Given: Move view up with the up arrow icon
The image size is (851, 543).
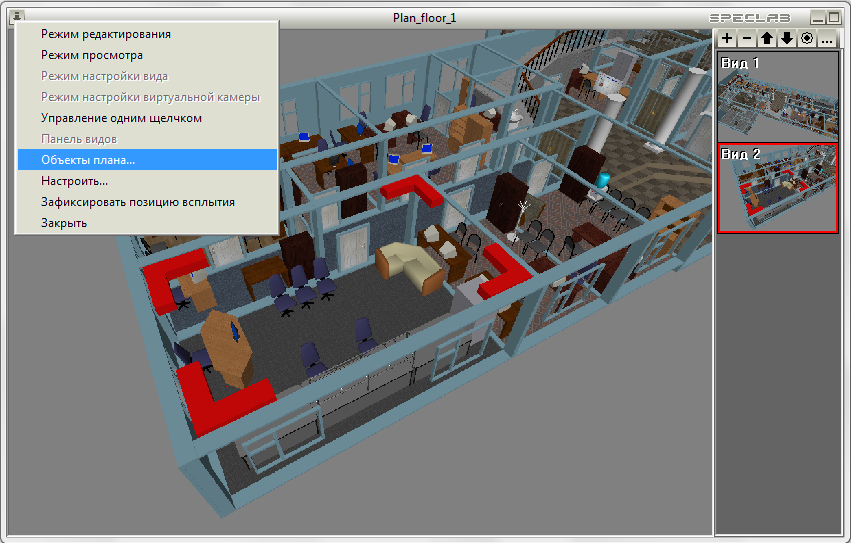Looking at the screenshot, I should tap(767, 39).
